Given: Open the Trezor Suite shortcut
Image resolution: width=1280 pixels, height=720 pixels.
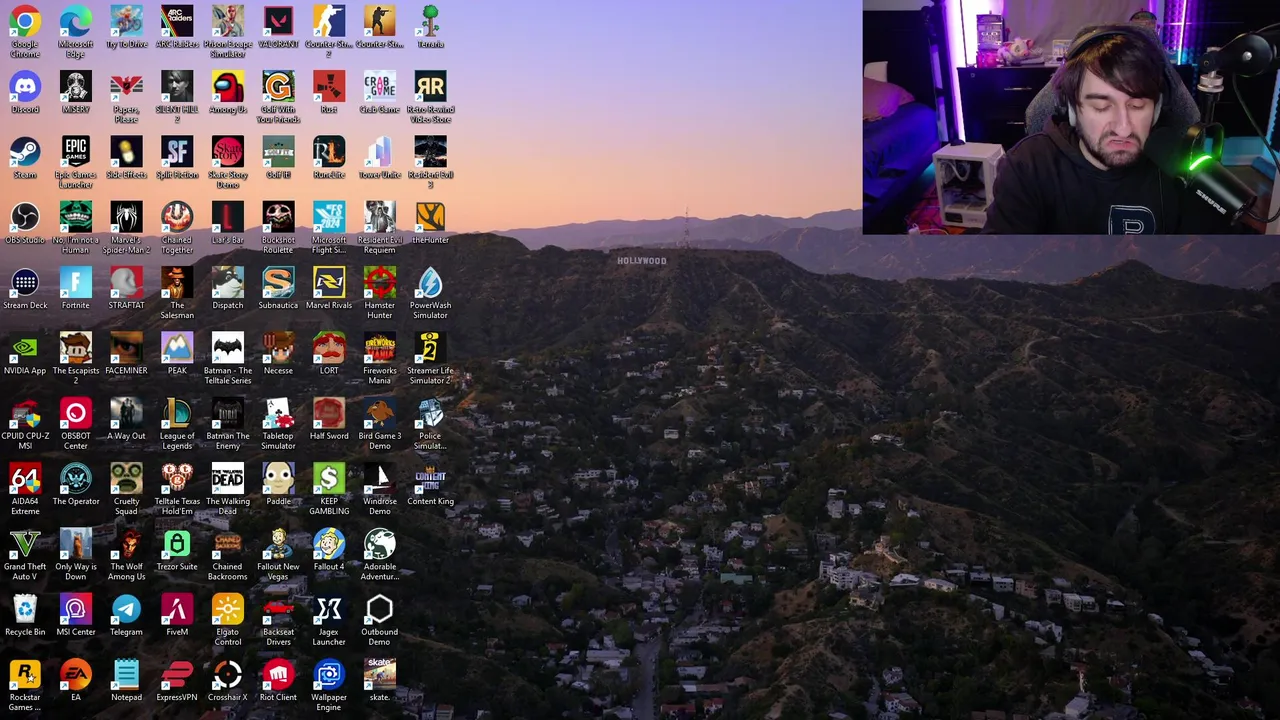Looking at the screenshot, I should pos(177,544).
